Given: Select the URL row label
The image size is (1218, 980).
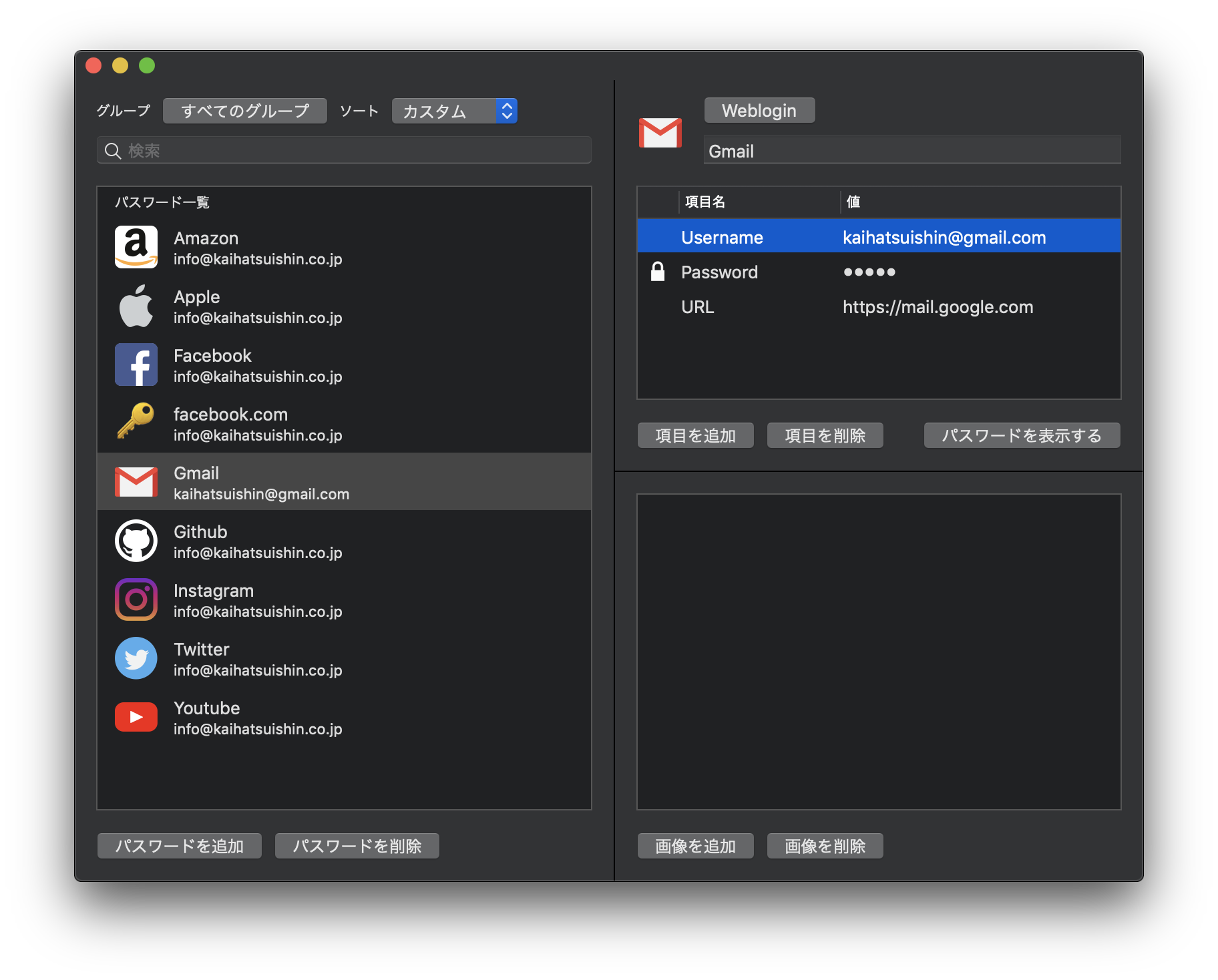Looking at the screenshot, I should coord(697,307).
